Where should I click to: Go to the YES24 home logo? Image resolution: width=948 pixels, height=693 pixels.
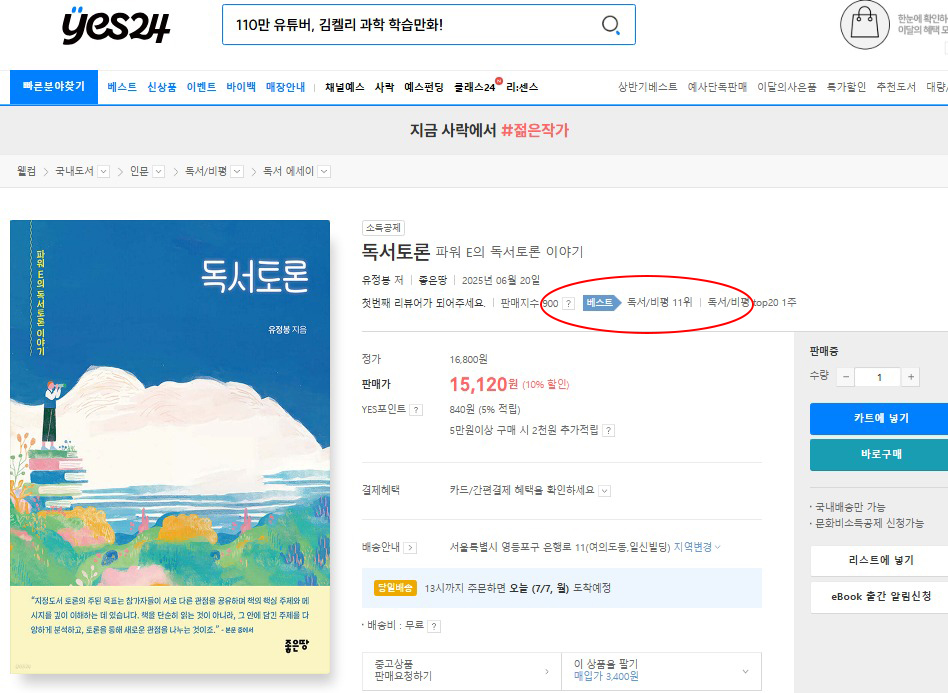[x=115, y=26]
